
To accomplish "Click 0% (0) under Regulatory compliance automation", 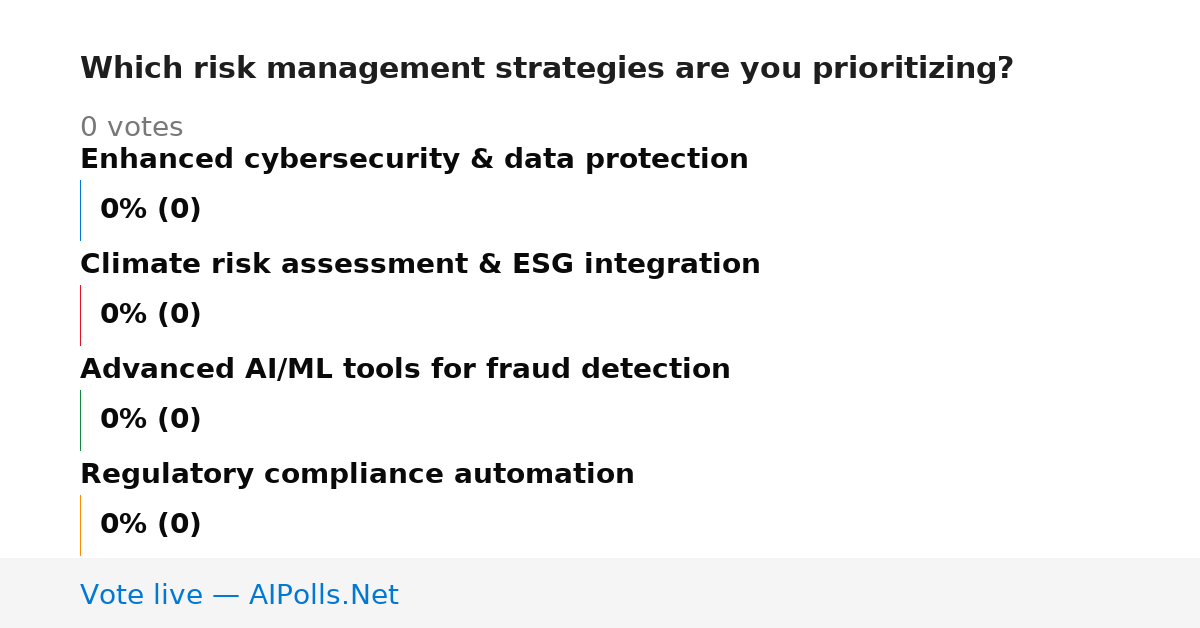I will [x=150, y=525].
